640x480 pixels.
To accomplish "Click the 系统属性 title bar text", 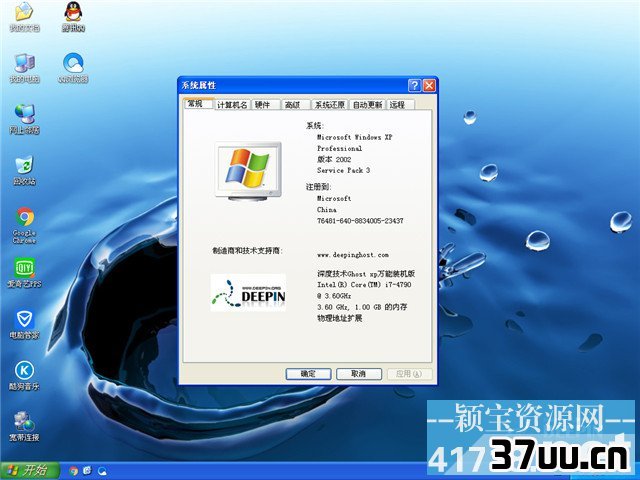I will click(x=199, y=86).
